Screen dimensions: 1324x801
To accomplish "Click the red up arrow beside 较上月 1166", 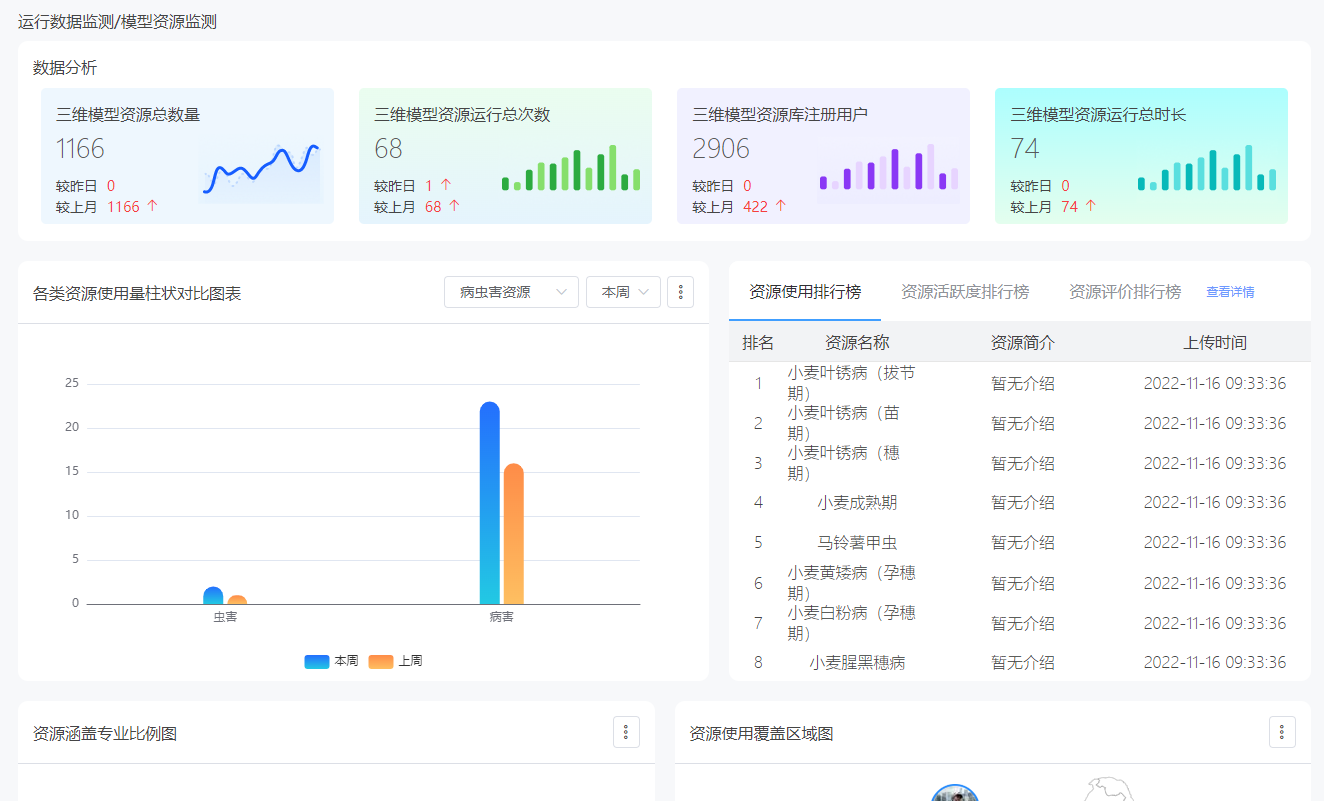I will (153, 206).
